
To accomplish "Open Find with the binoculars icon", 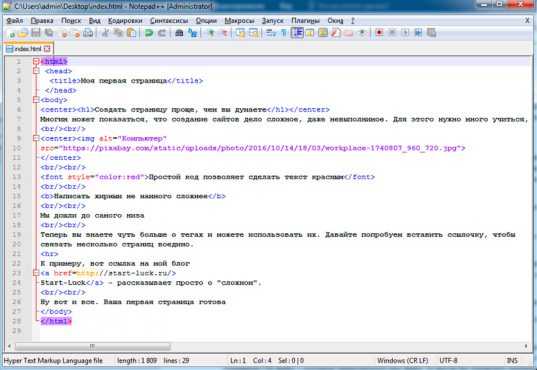I will coord(179,33).
